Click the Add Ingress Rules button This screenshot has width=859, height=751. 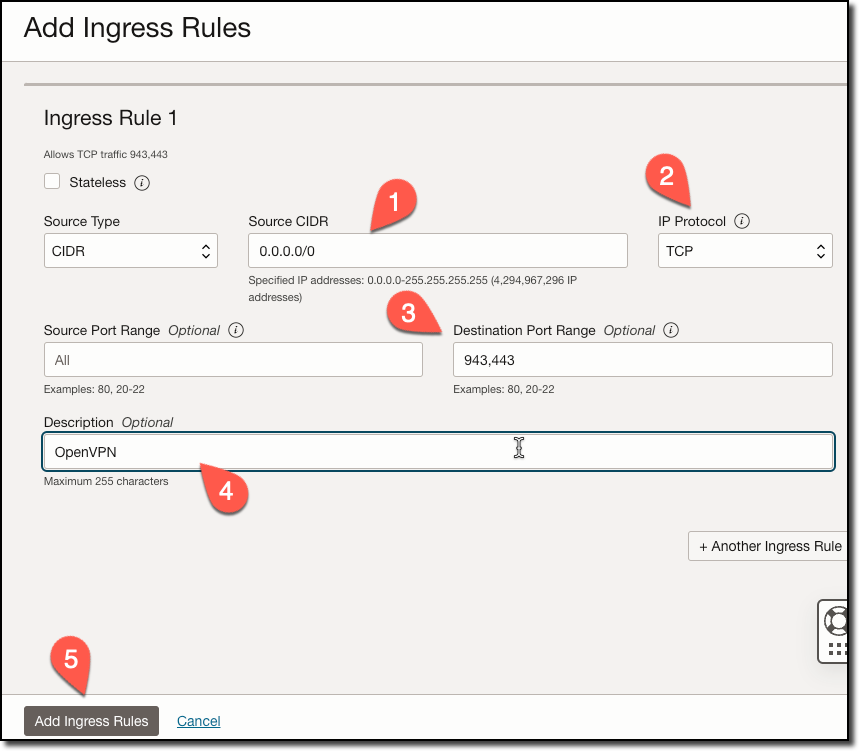(x=91, y=720)
